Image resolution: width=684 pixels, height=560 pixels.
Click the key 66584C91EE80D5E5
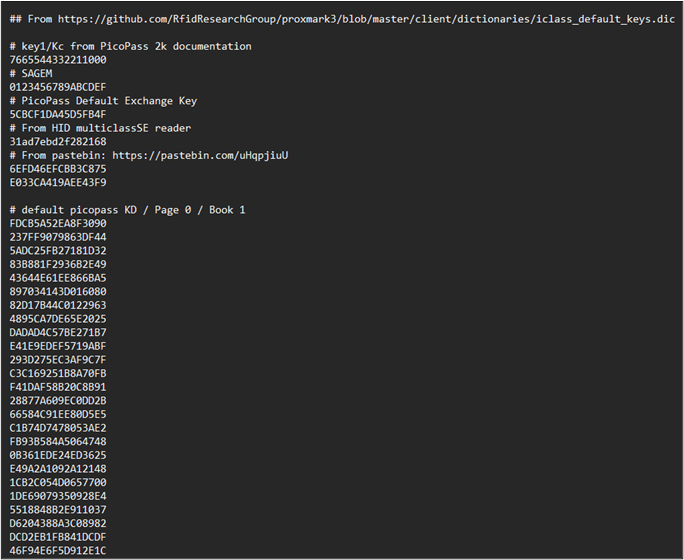pos(58,414)
